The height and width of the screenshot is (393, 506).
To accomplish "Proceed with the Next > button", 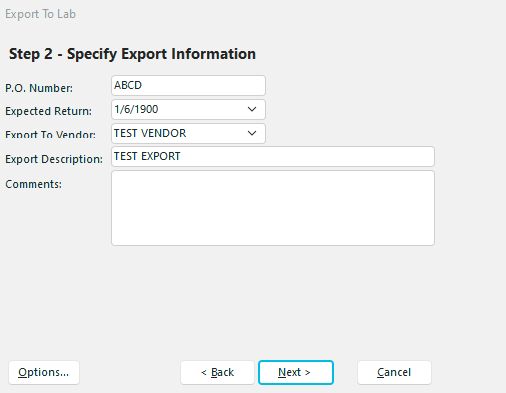I will point(296,372).
